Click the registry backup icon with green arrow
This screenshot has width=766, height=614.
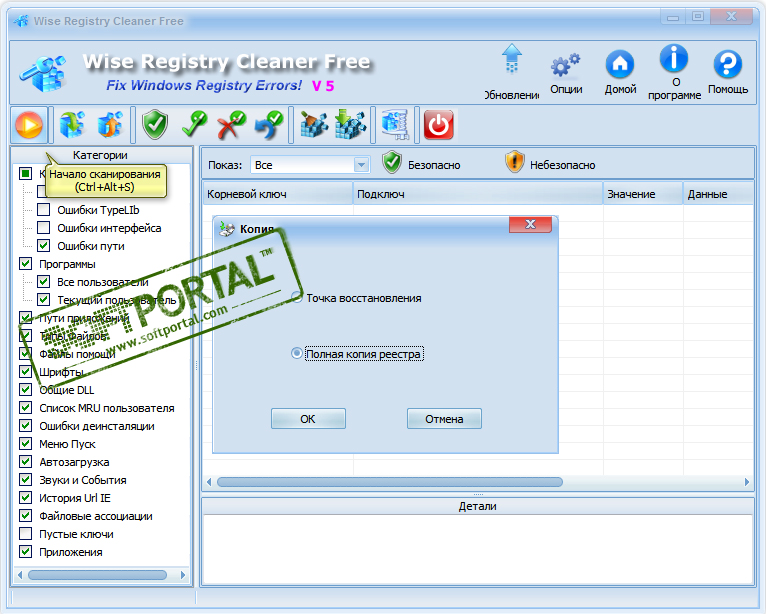(72, 125)
